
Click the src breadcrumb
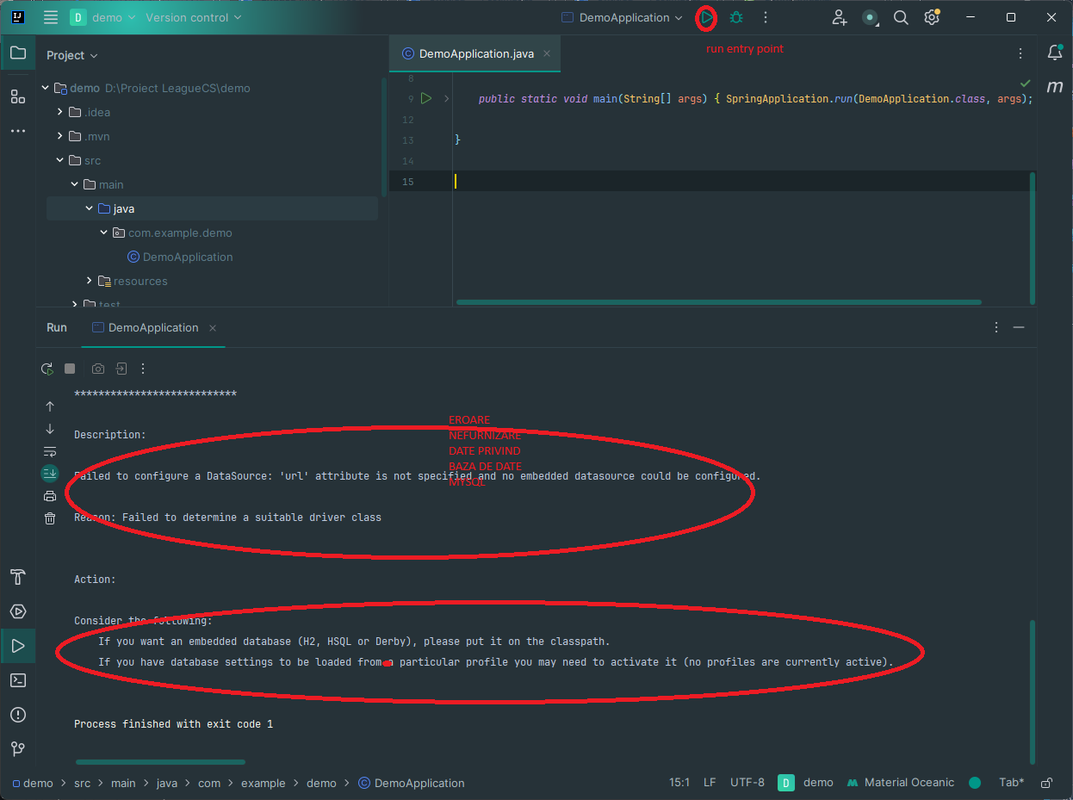(x=82, y=783)
